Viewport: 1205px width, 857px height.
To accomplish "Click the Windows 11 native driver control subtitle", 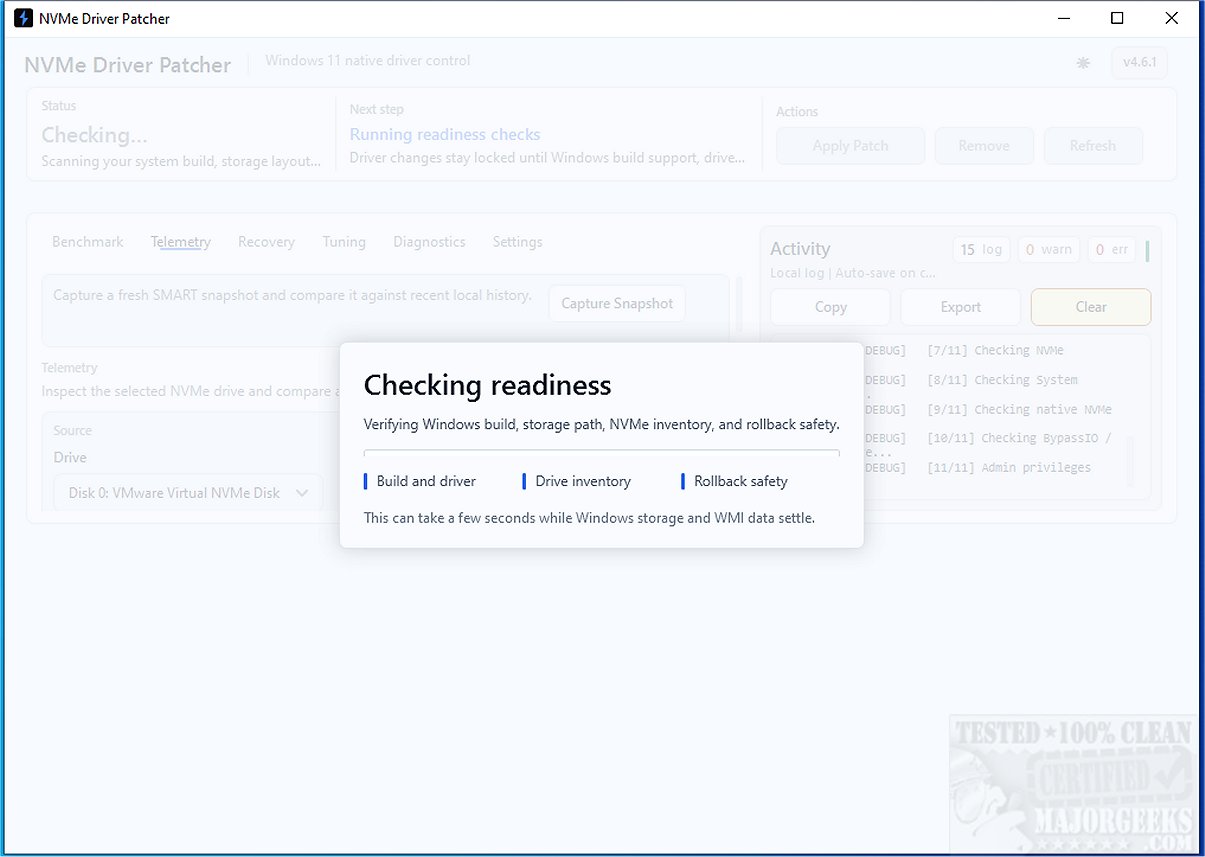I will point(368,61).
